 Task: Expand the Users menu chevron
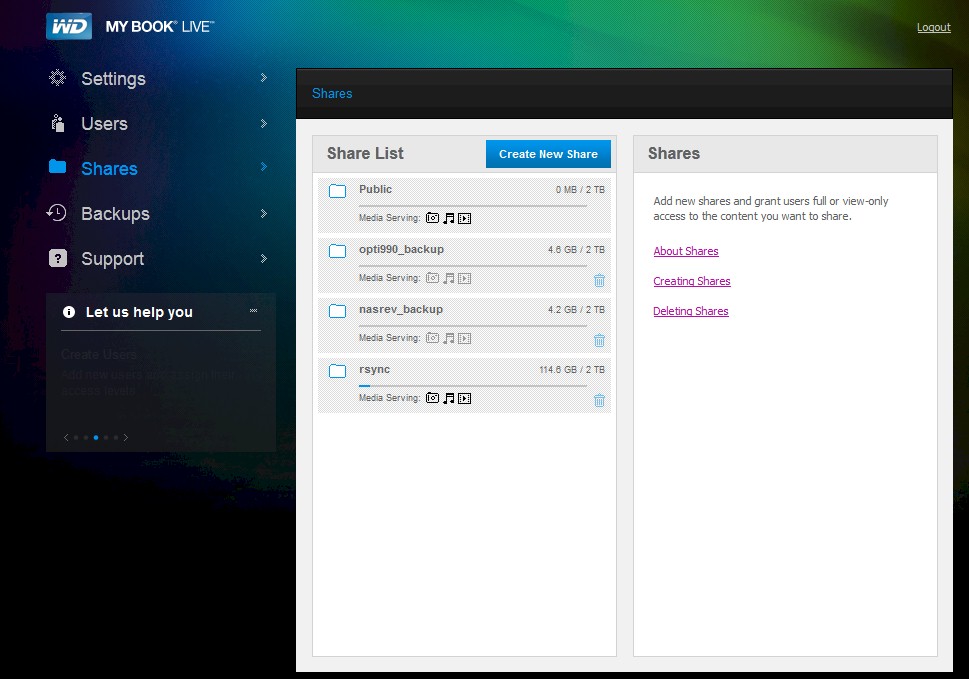point(264,124)
